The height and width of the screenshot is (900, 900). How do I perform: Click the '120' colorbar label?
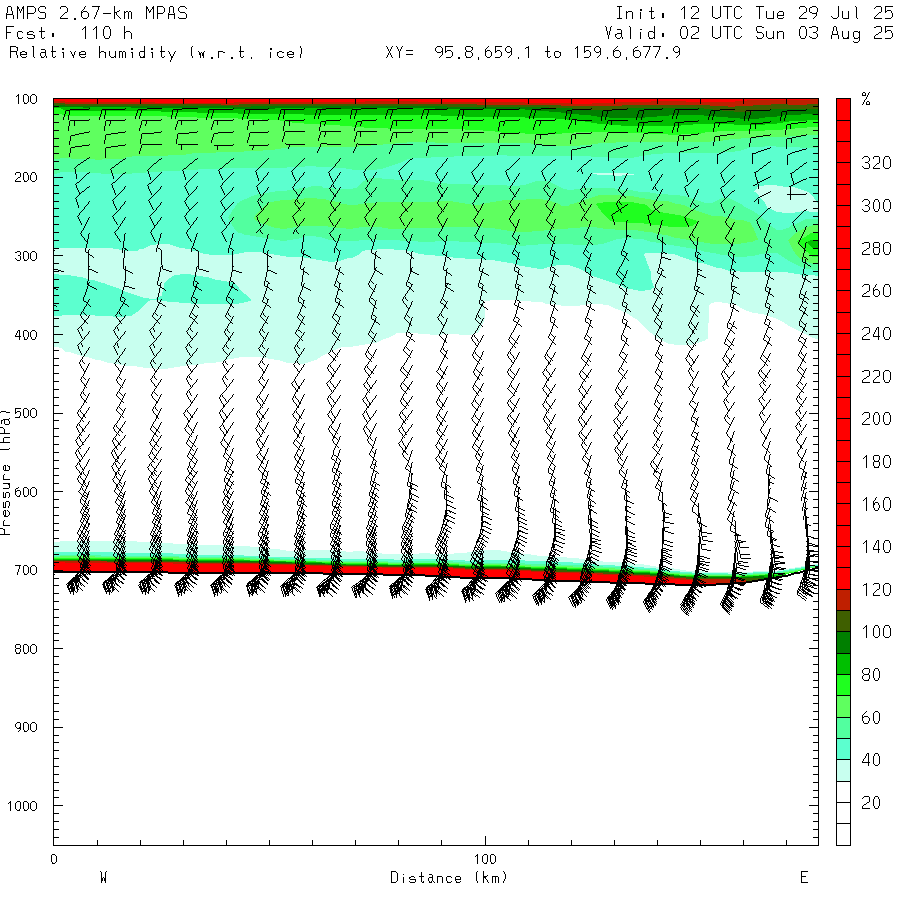(x=876, y=589)
